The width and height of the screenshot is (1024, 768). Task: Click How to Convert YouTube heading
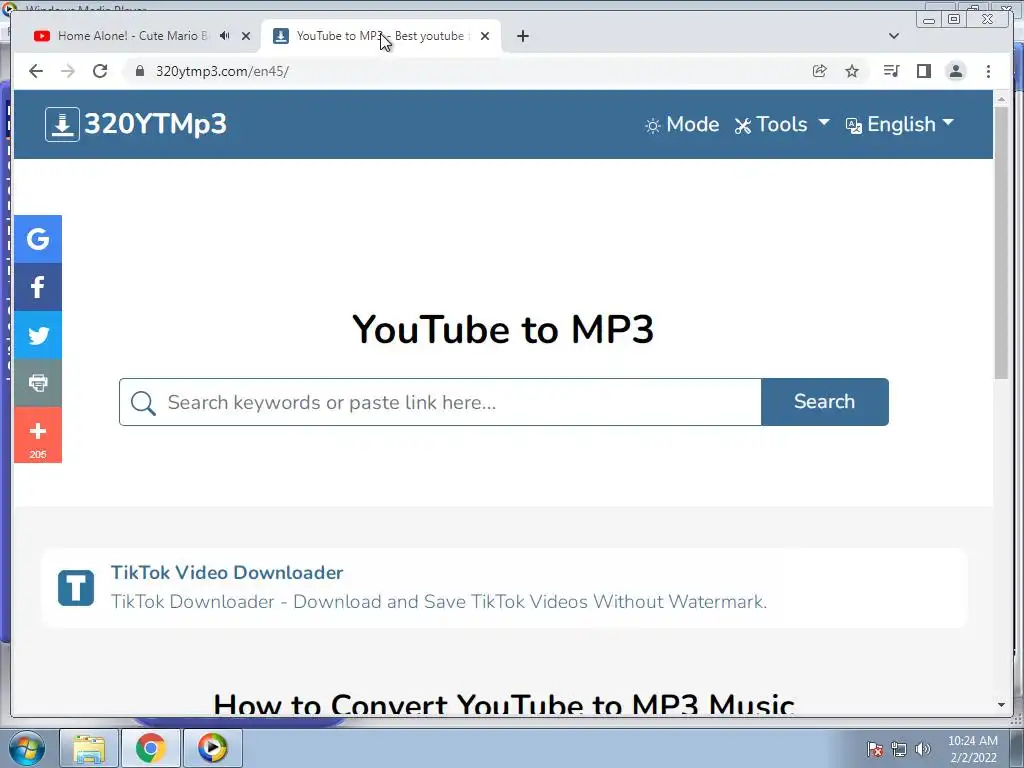point(504,704)
